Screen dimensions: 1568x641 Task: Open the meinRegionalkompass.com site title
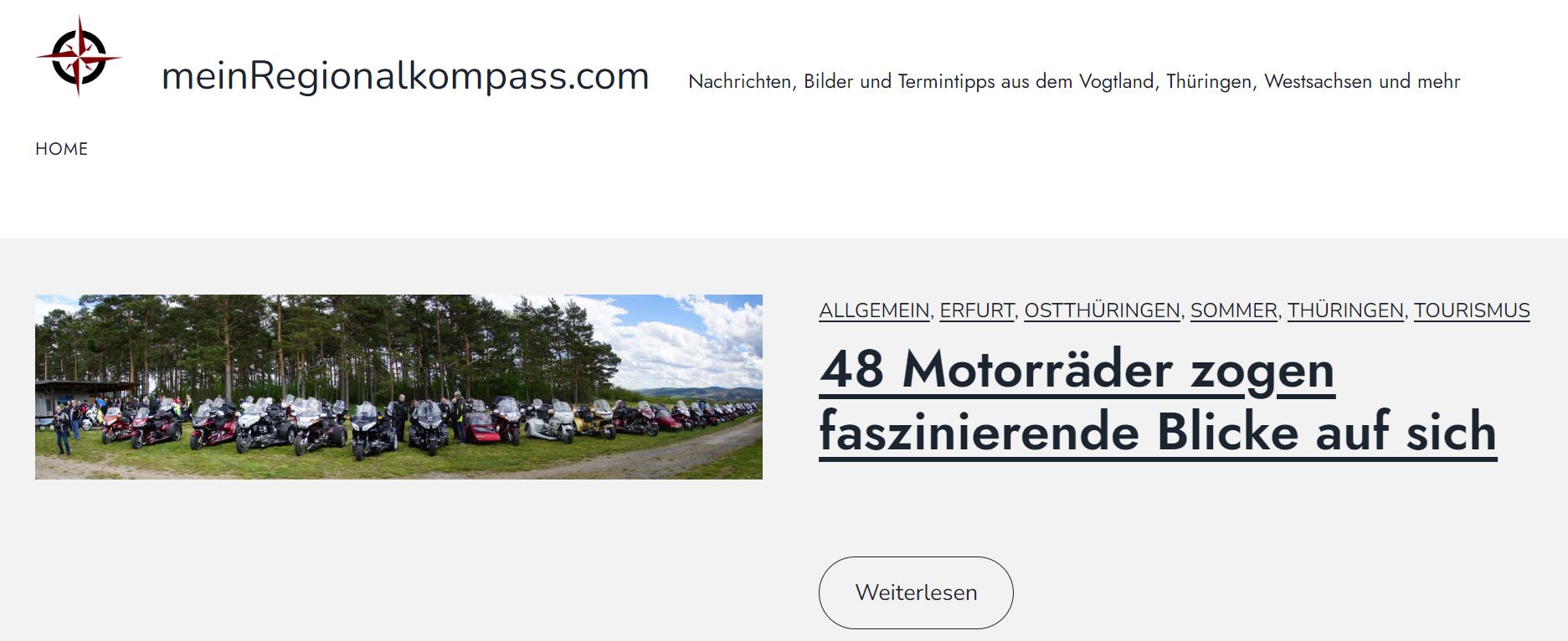point(405,76)
